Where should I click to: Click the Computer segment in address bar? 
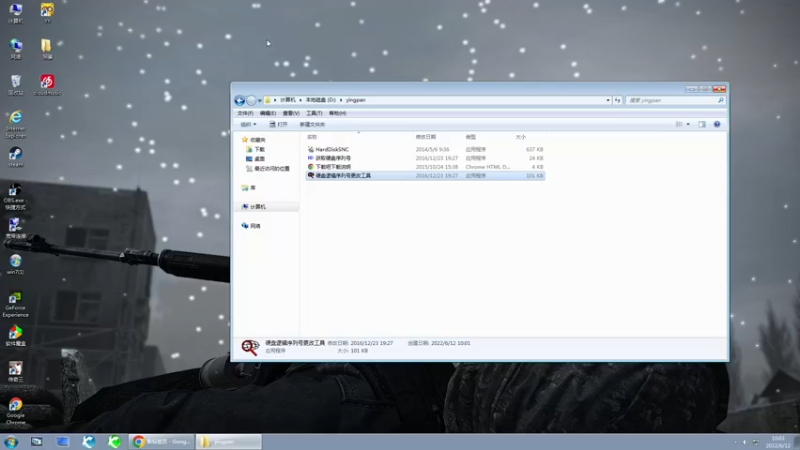pos(288,100)
